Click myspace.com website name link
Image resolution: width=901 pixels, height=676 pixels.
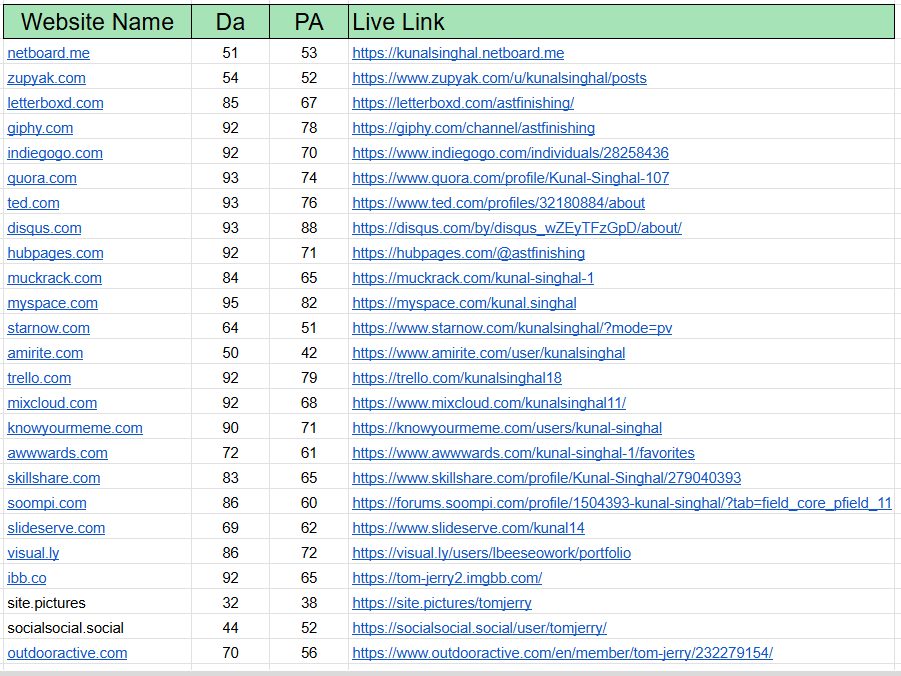pos(52,303)
